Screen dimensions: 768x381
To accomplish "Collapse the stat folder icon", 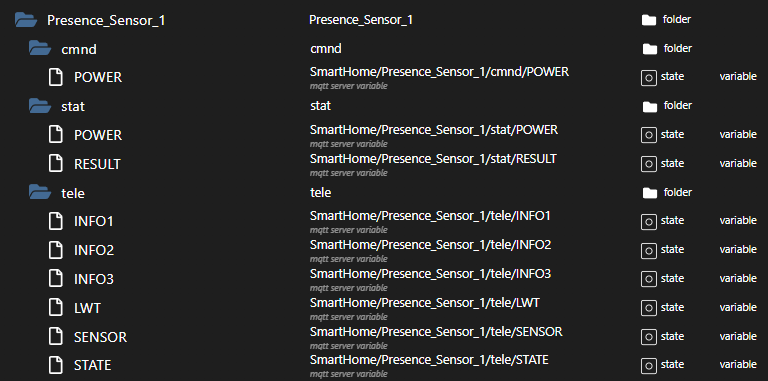I will (x=40, y=106).
